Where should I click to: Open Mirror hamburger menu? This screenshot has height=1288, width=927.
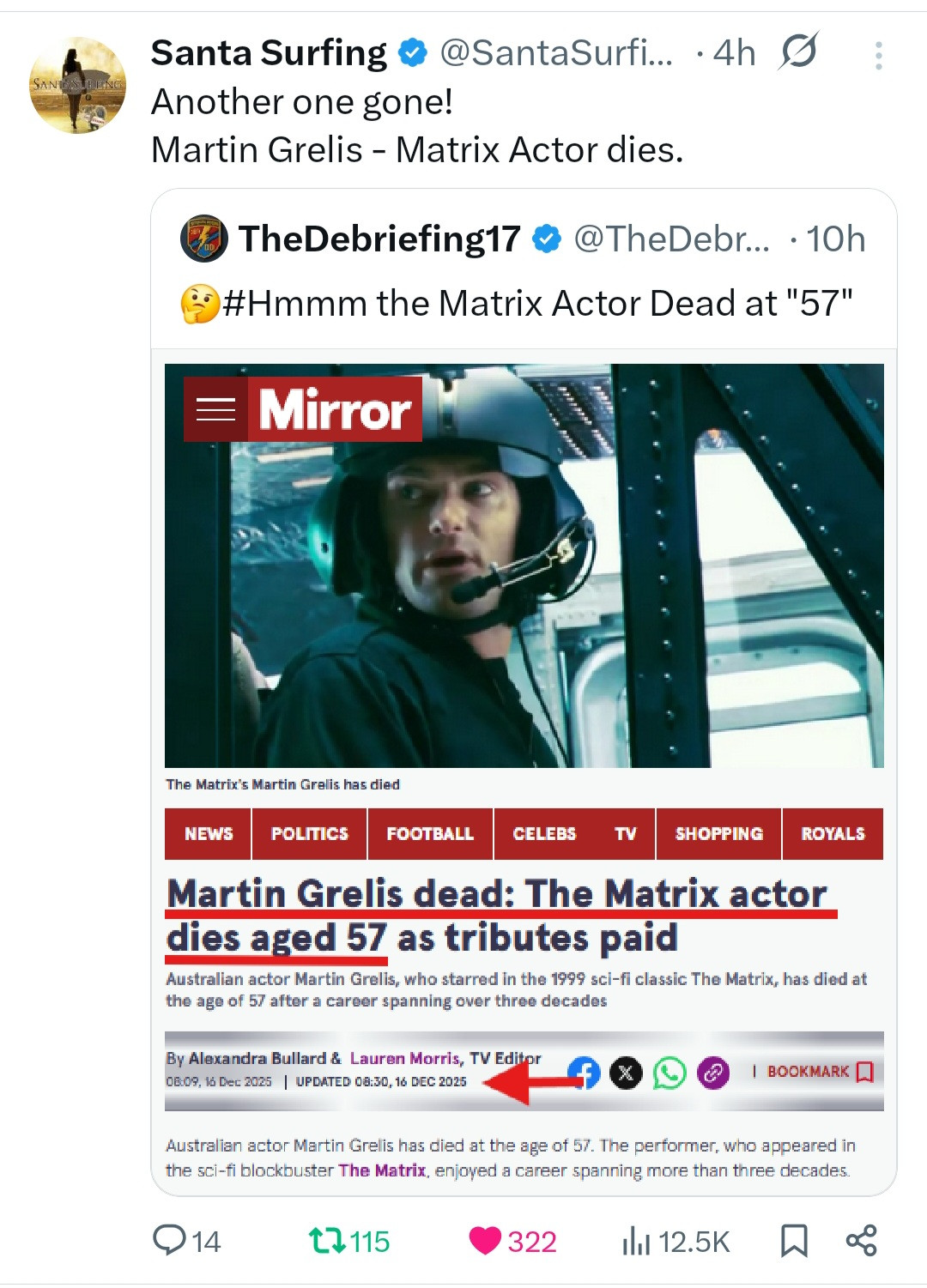pyautogui.click(x=215, y=409)
